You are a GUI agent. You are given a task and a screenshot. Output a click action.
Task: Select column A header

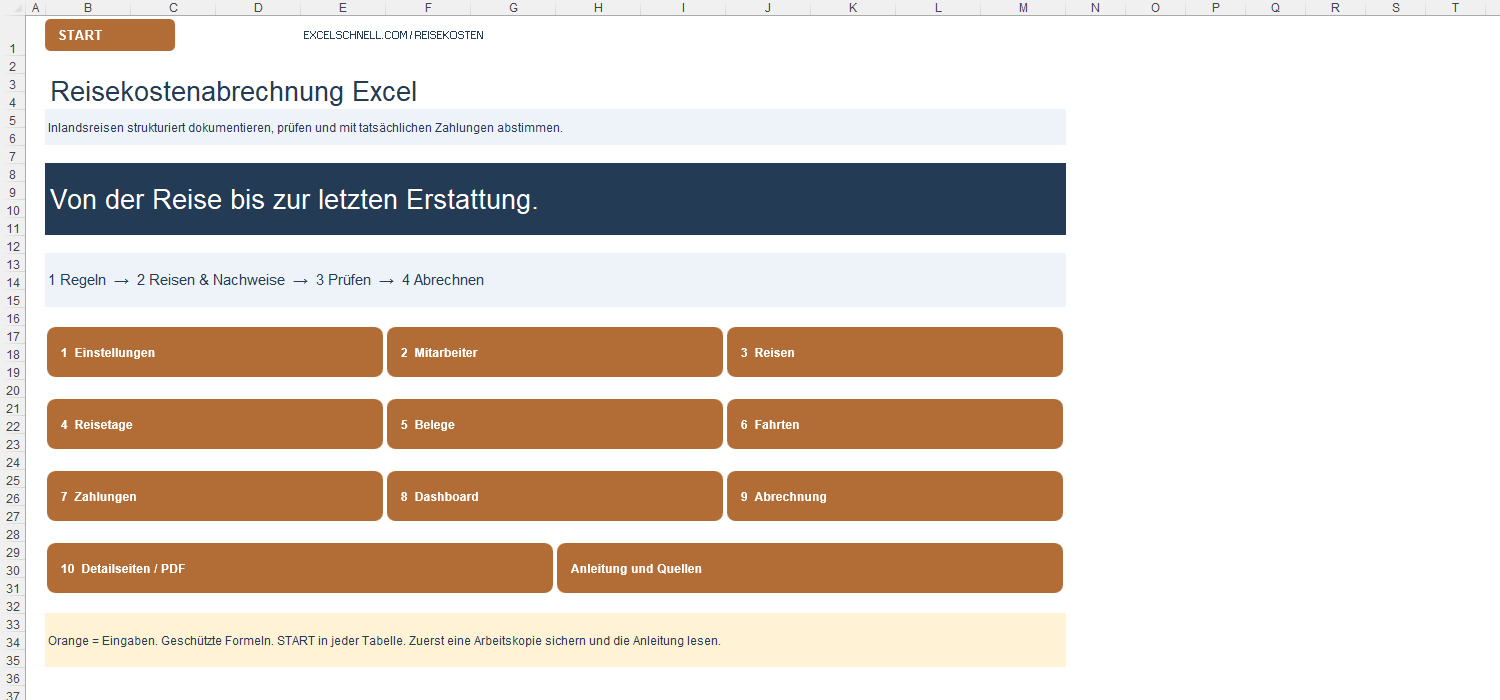click(x=36, y=7)
